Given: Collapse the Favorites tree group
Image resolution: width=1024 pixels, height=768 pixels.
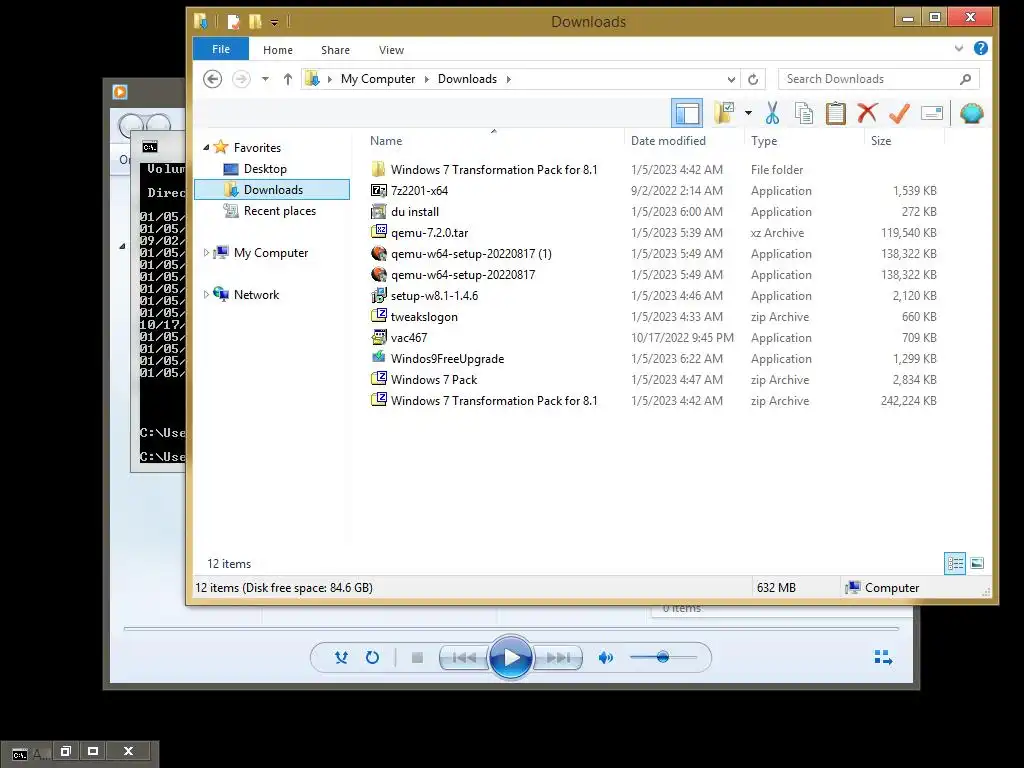Looking at the screenshot, I should coord(206,148).
